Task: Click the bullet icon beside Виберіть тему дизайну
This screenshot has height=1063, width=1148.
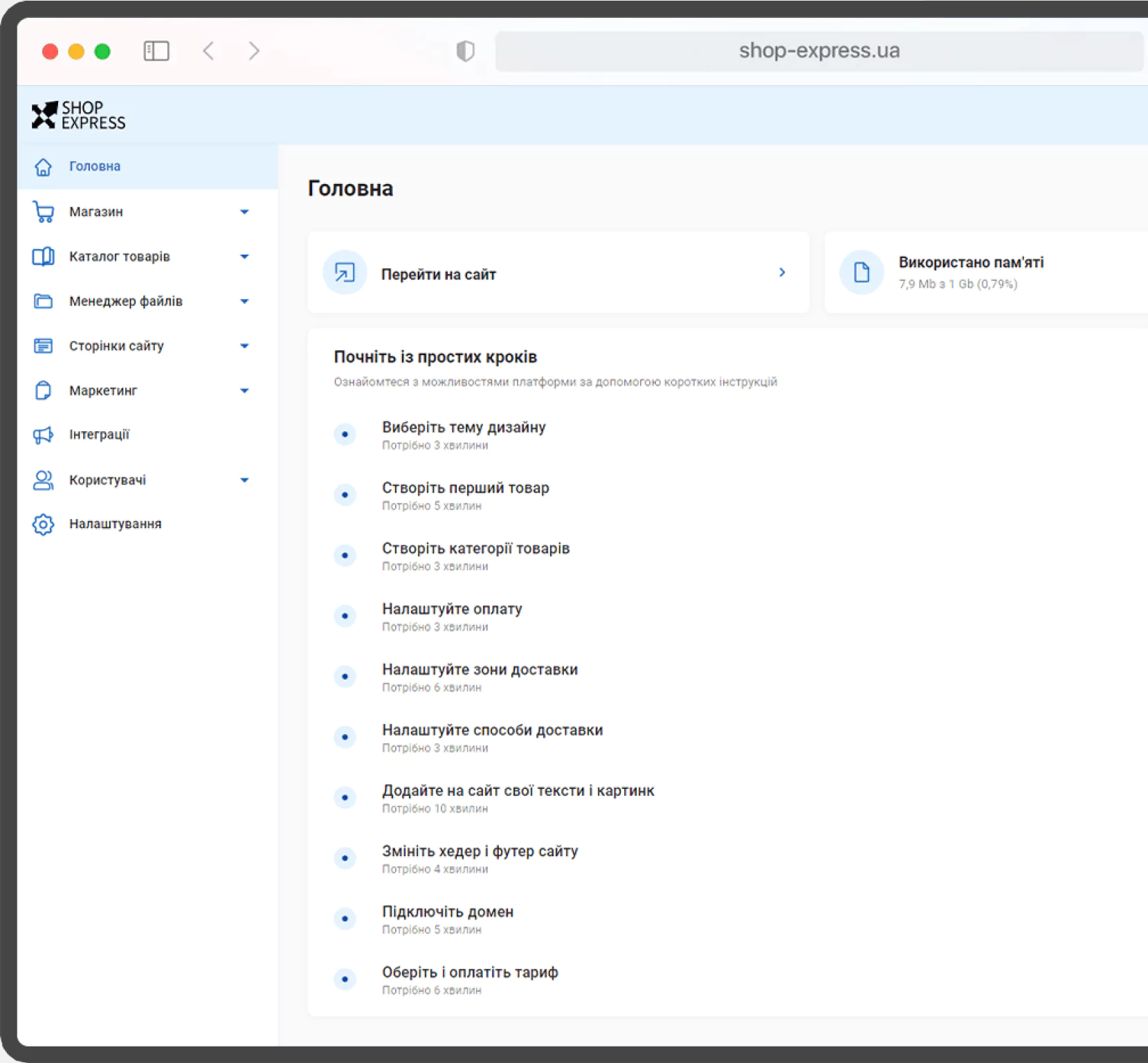Action: [x=345, y=435]
